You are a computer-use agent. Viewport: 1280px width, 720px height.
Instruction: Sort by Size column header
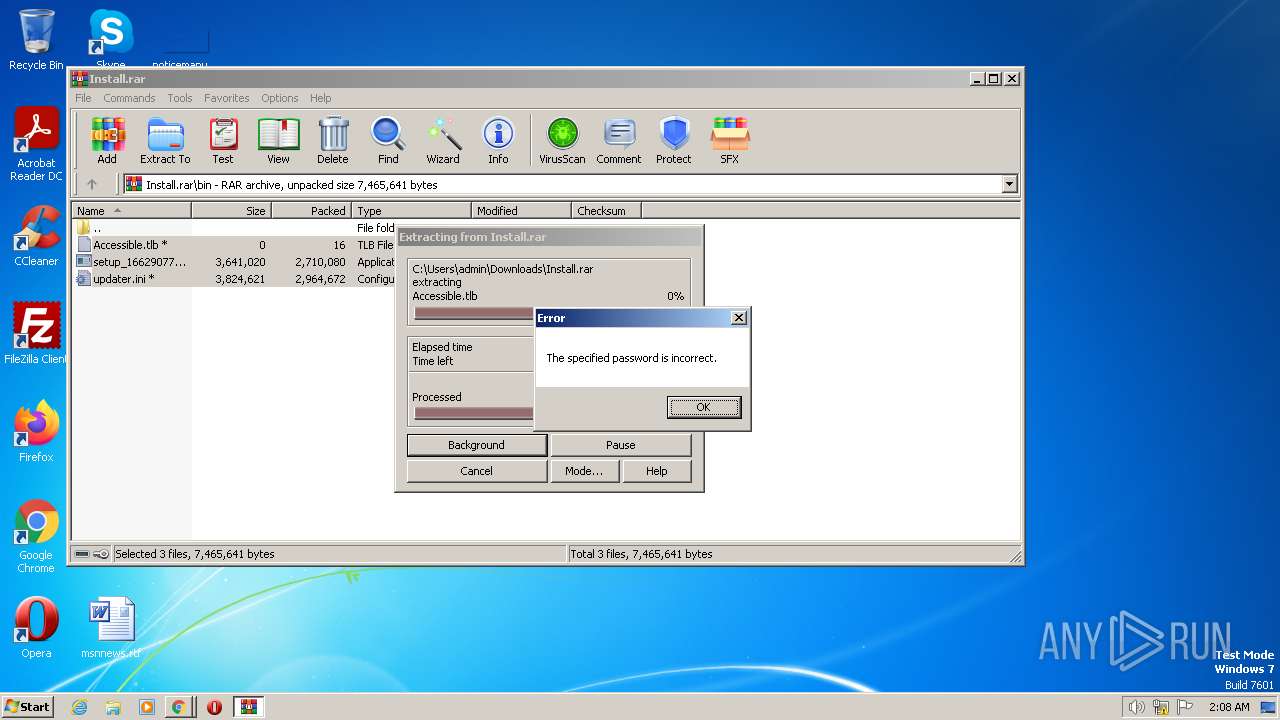pyautogui.click(x=231, y=211)
